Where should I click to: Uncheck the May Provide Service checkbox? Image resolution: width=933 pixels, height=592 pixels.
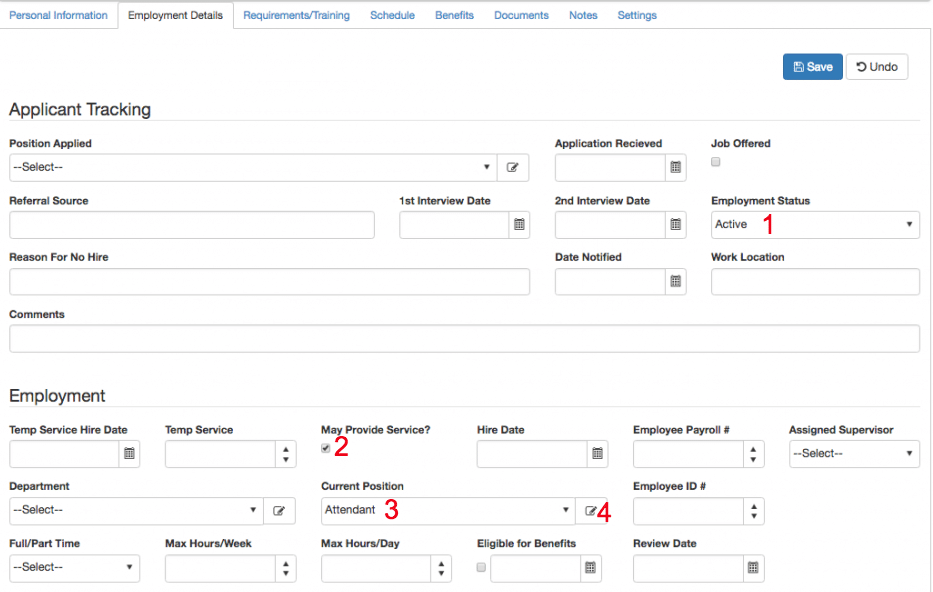(x=324, y=447)
